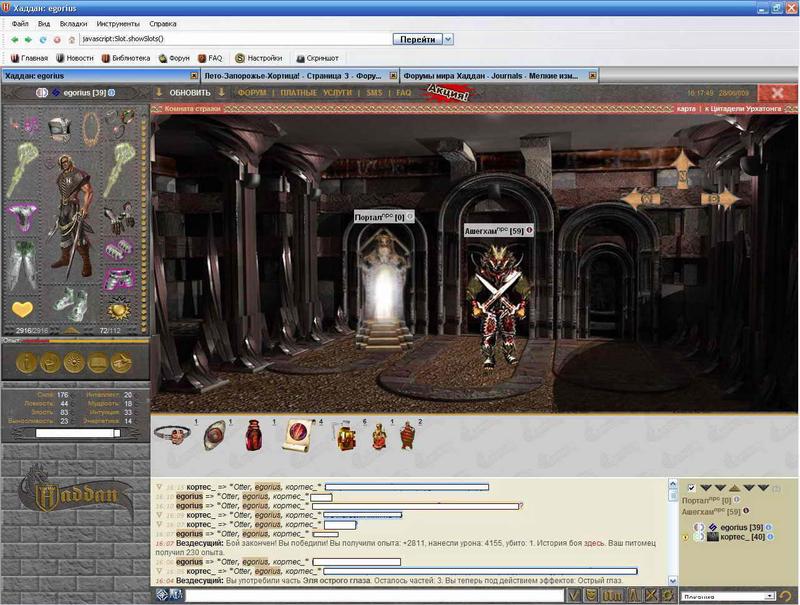
Task: Move west with the W arrow
Action: click(x=641, y=199)
